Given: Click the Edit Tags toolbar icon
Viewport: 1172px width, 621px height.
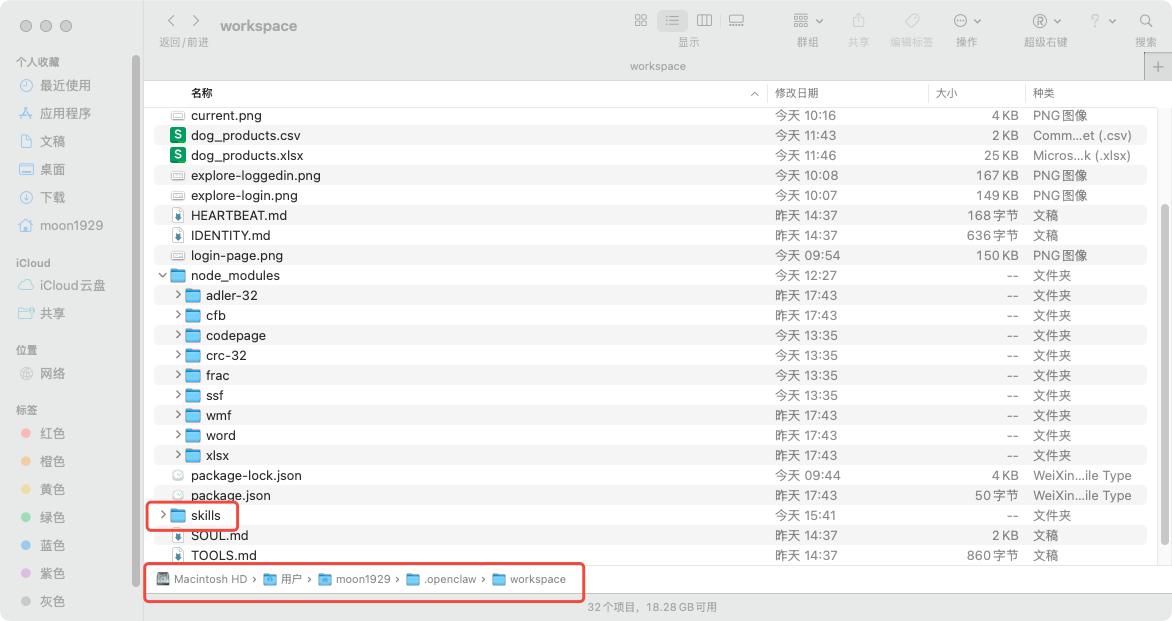Looking at the screenshot, I should [x=911, y=21].
